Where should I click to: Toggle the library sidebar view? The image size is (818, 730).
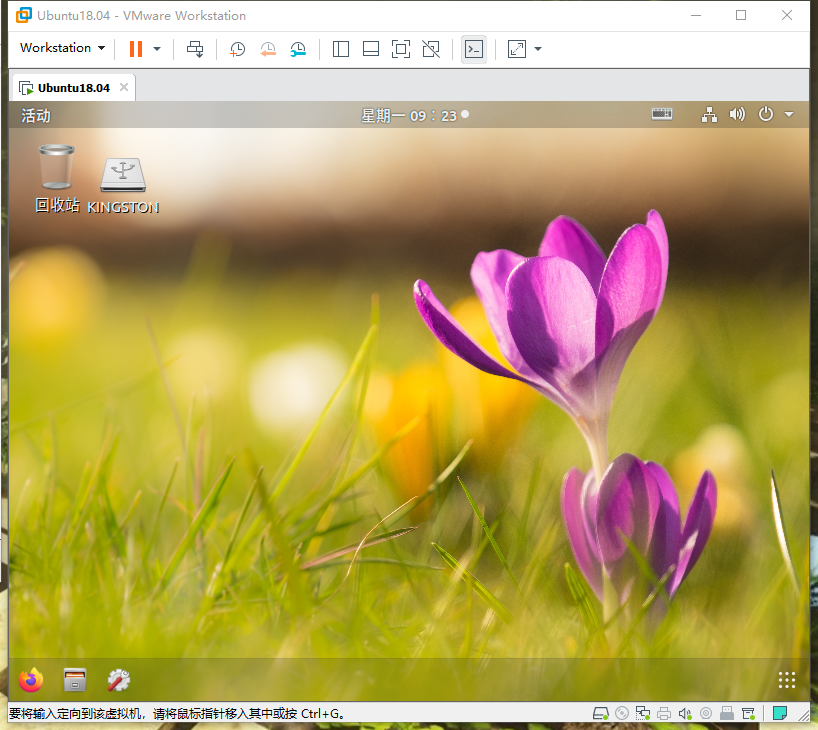pyautogui.click(x=341, y=49)
